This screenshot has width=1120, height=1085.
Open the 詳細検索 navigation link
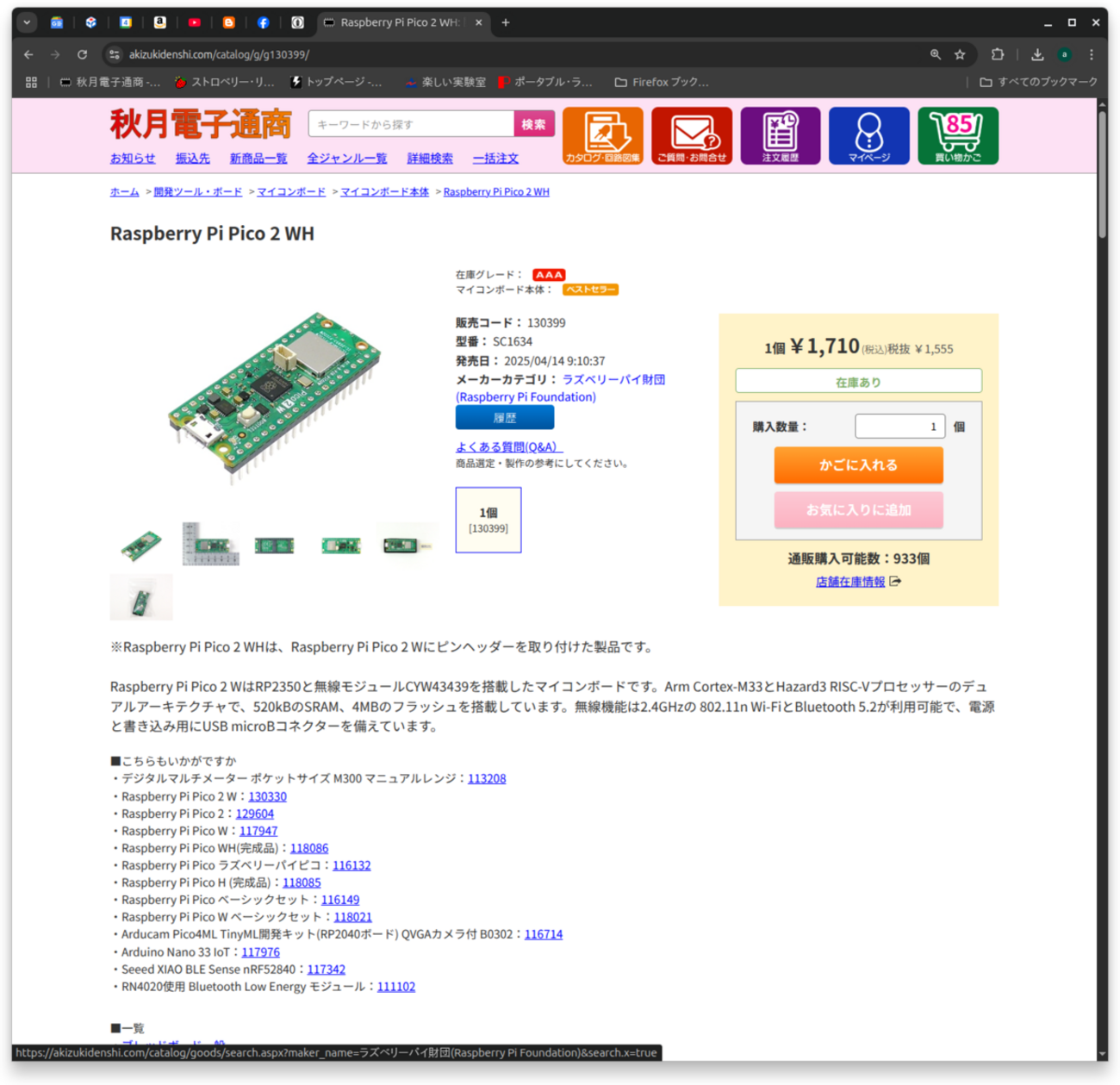[430, 159]
